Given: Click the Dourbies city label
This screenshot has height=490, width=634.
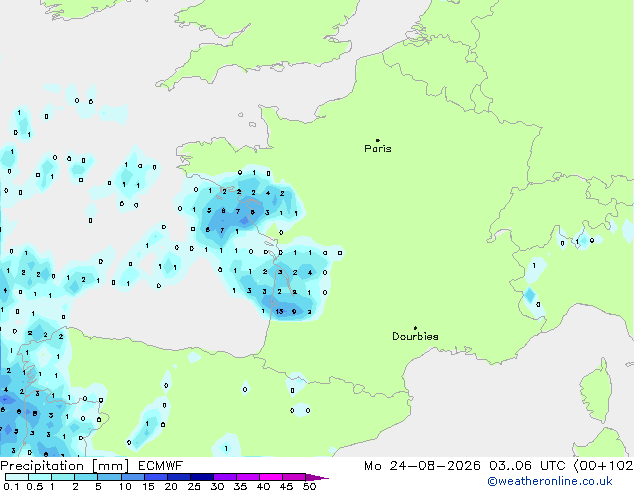Looking at the screenshot, I should [415, 336].
